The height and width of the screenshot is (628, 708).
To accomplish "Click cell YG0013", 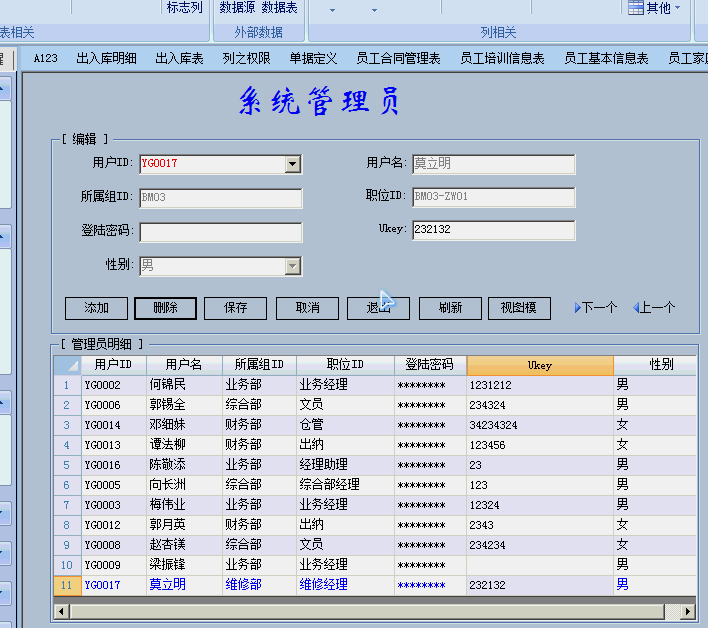I will pyautogui.click(x=114, y=445).
